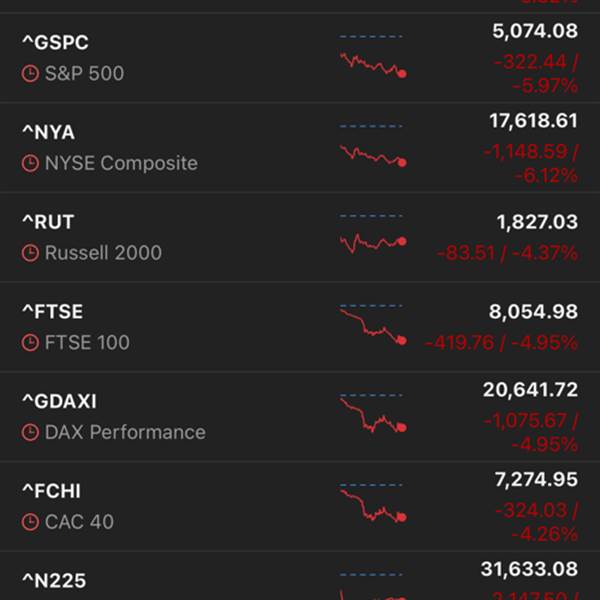Select the ^GSPC ticker symbol

click(x=55, y=42)
